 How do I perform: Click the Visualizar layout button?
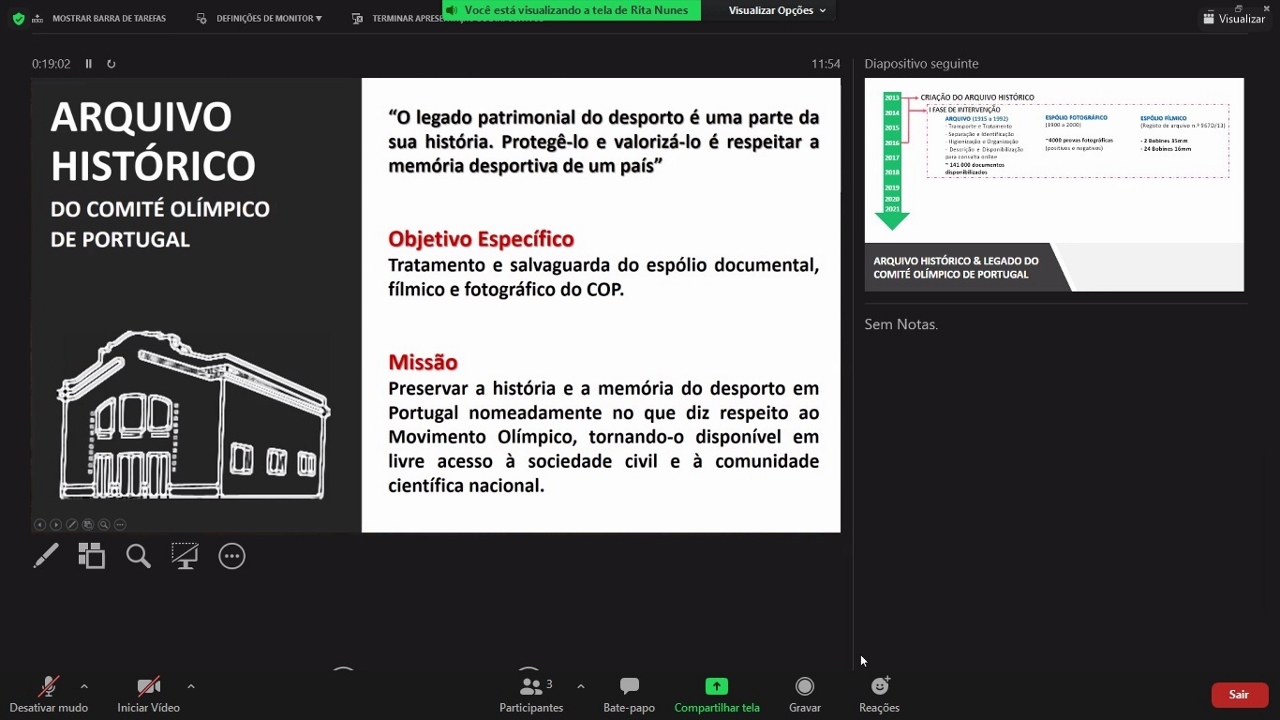pos(1234,19)
